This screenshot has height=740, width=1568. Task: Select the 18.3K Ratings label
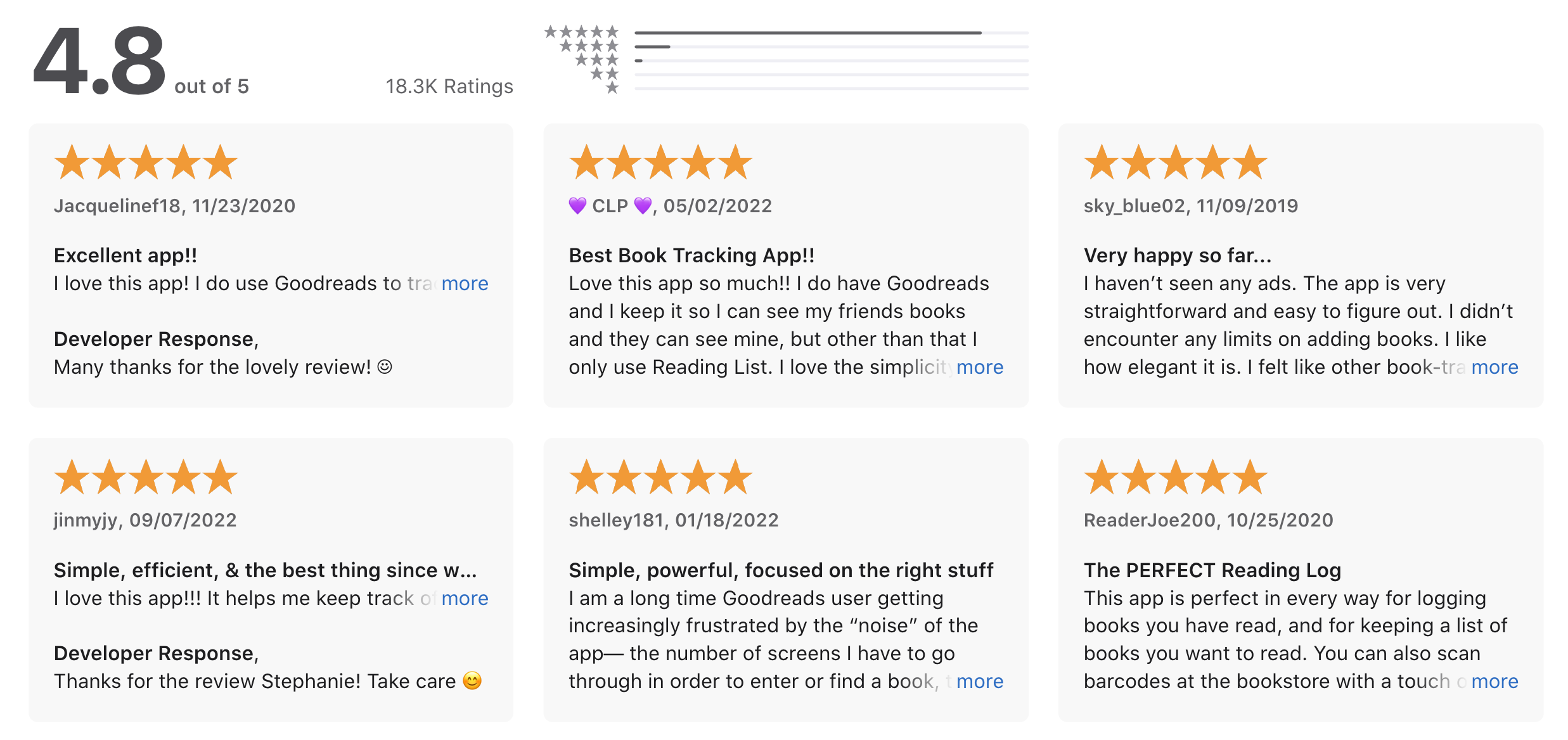(x=449, y=86)
